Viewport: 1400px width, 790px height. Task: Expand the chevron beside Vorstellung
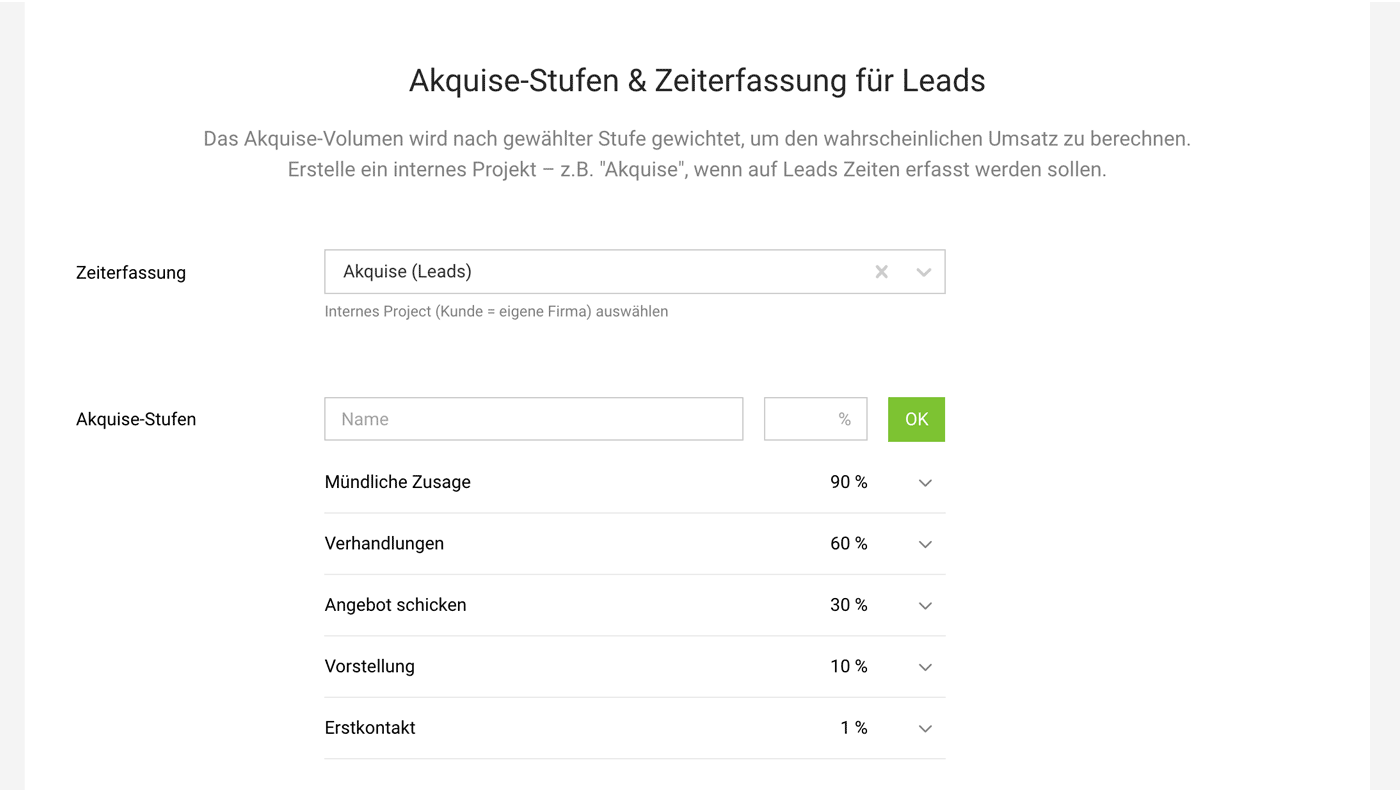point(925,667)
